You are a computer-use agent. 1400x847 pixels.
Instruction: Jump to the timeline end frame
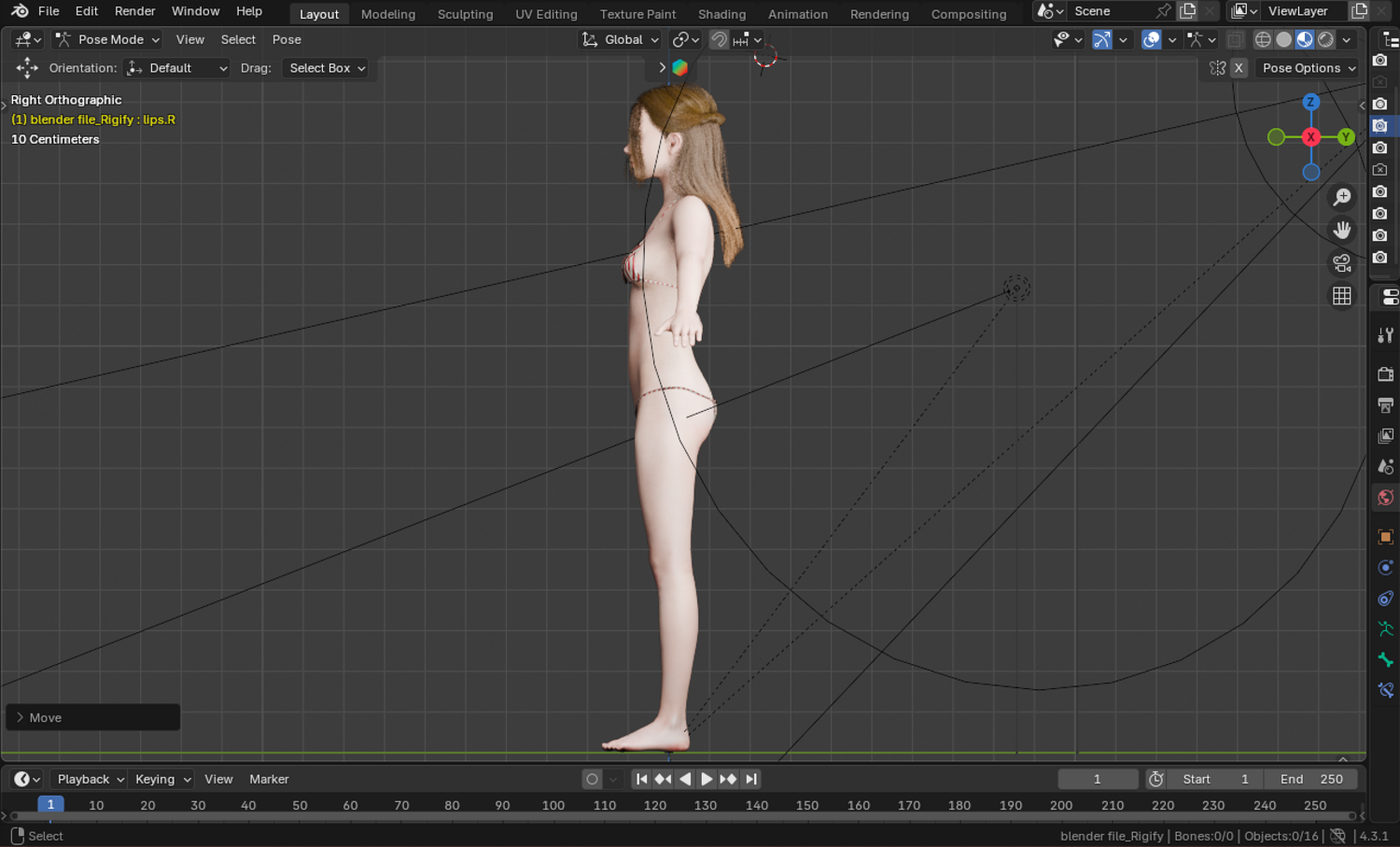(750, 779)
